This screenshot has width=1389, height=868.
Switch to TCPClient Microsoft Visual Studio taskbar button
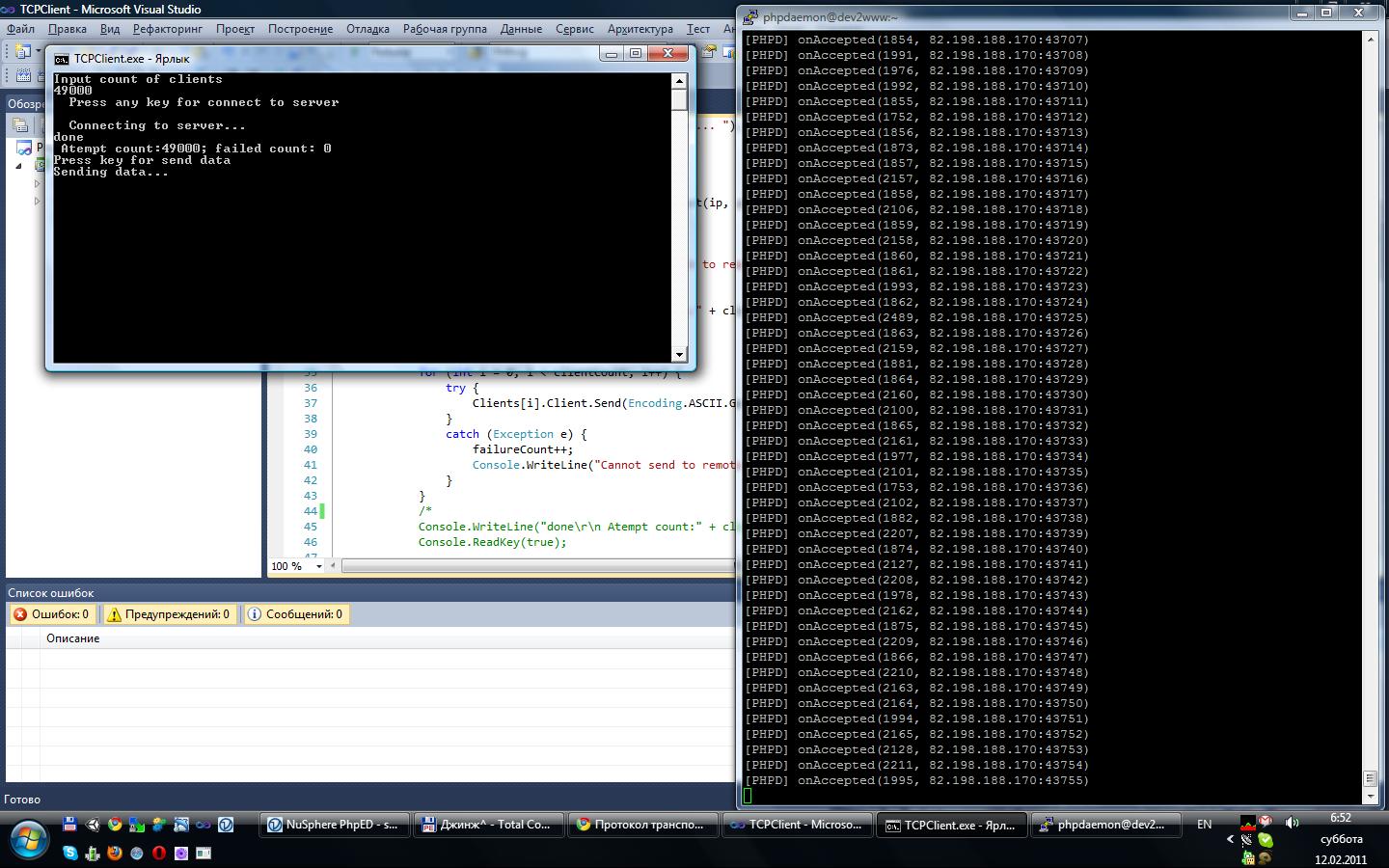pyautogui.click(x=797, y=825)
